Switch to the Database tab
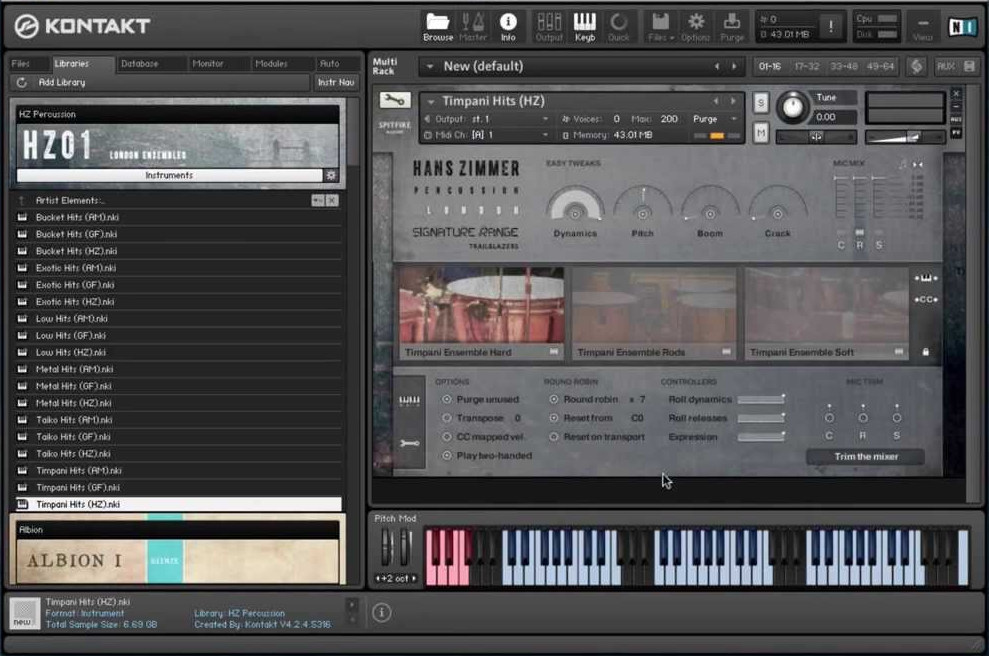989x656 pixels. coord(139,64)
